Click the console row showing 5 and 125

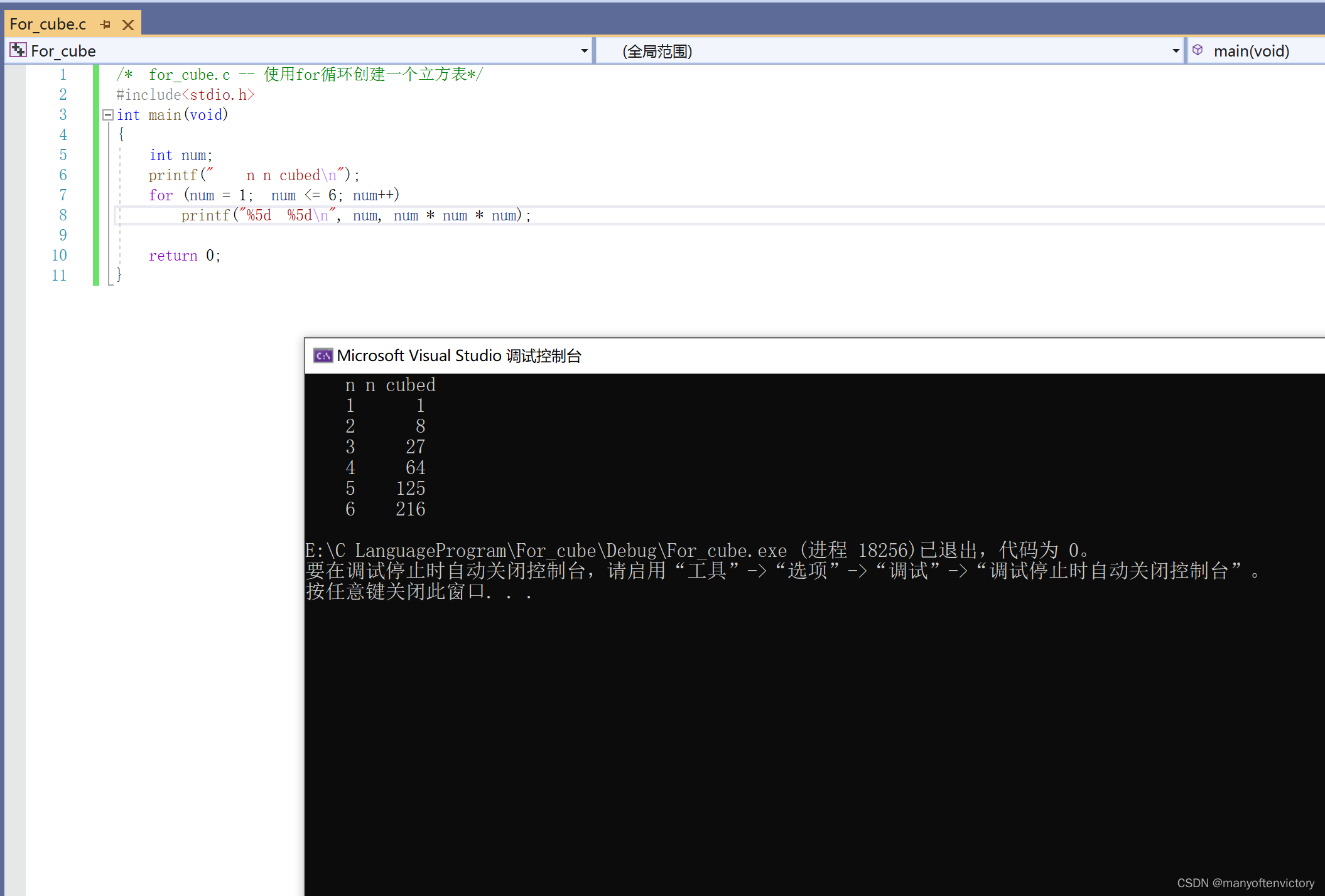pos(385,488)
